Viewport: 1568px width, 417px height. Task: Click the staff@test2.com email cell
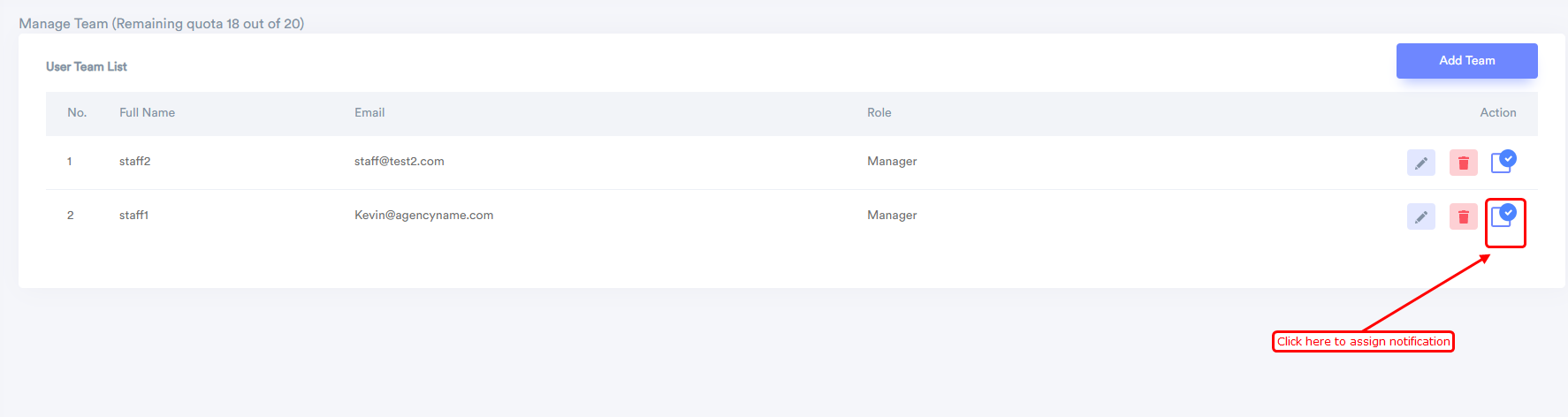pos(399,162)
